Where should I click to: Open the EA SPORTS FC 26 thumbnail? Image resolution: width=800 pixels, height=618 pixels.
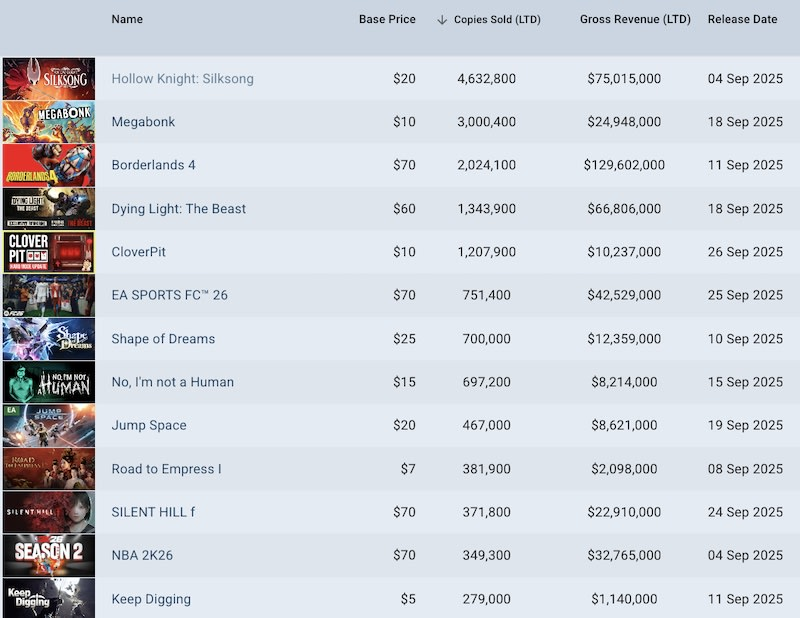(x=49, y=295)
